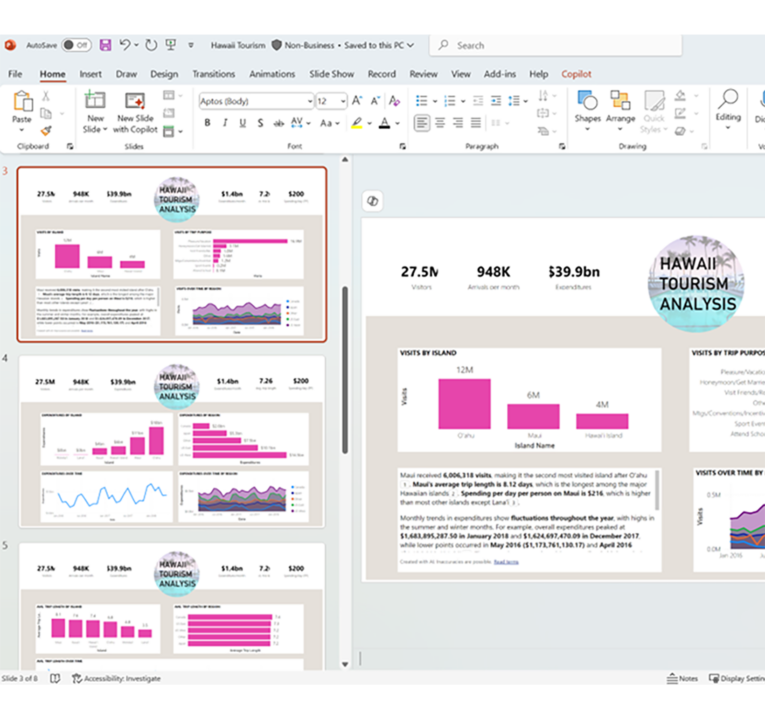This screenshot has height=720, width=765.
Task: Open bullets list dropdown arrow
Action: pos(435,101)
